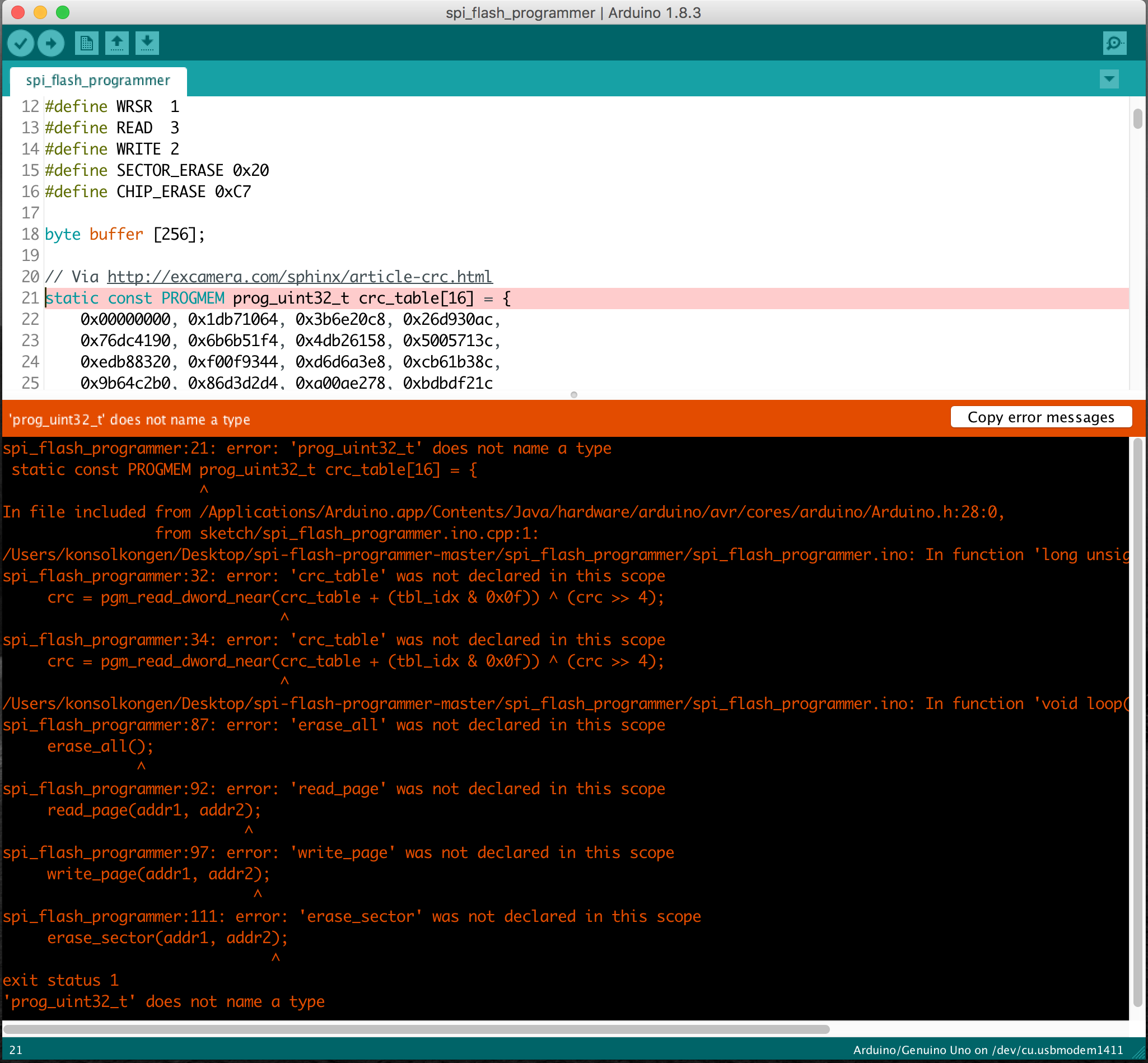Open the tab options dropdown arrow

1109,79
